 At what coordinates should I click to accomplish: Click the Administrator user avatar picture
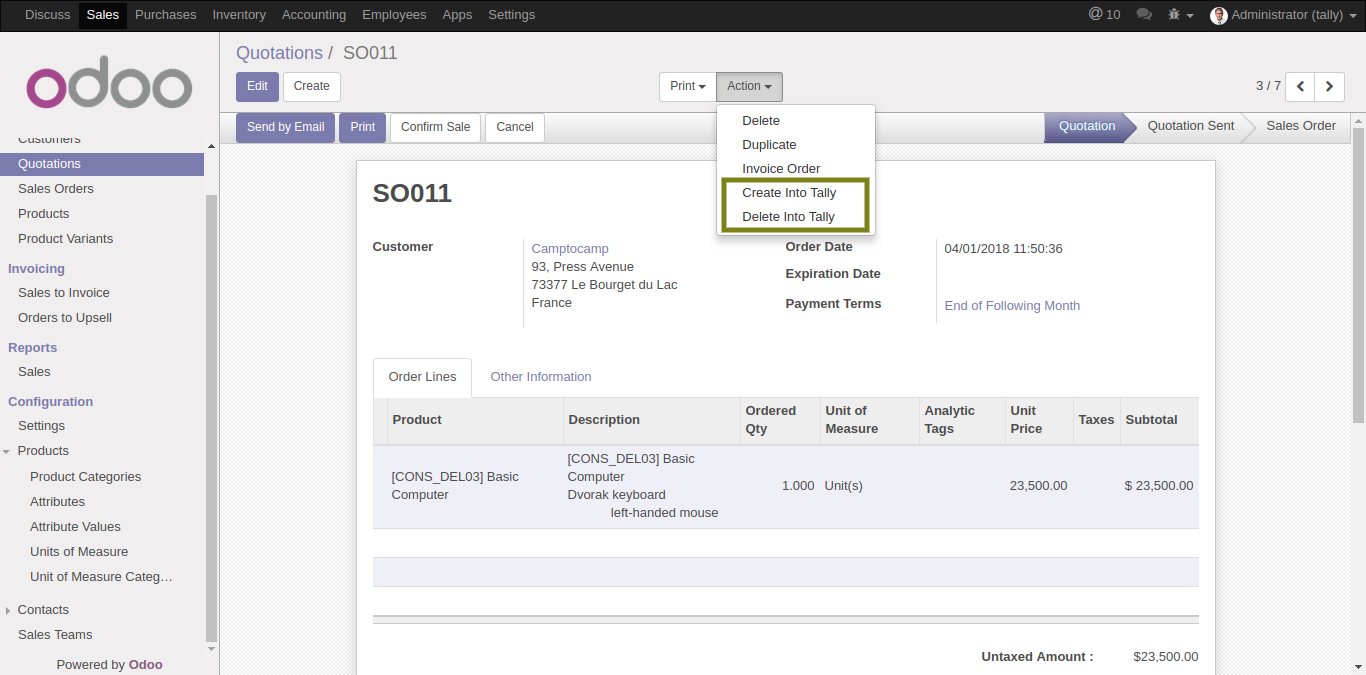coord(1218,15)
